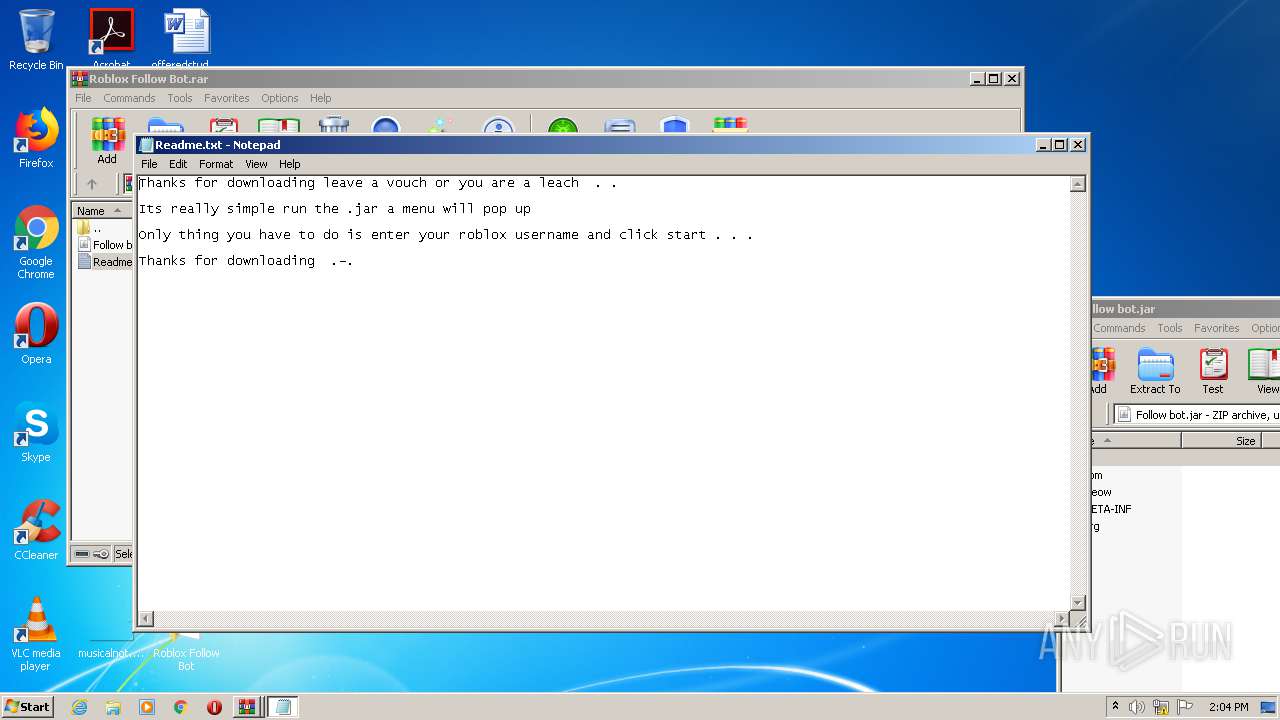Open Windows Explorer folder from the taskbar
This screenshot has height=720, width=1280.
click(x=113, y=707)
